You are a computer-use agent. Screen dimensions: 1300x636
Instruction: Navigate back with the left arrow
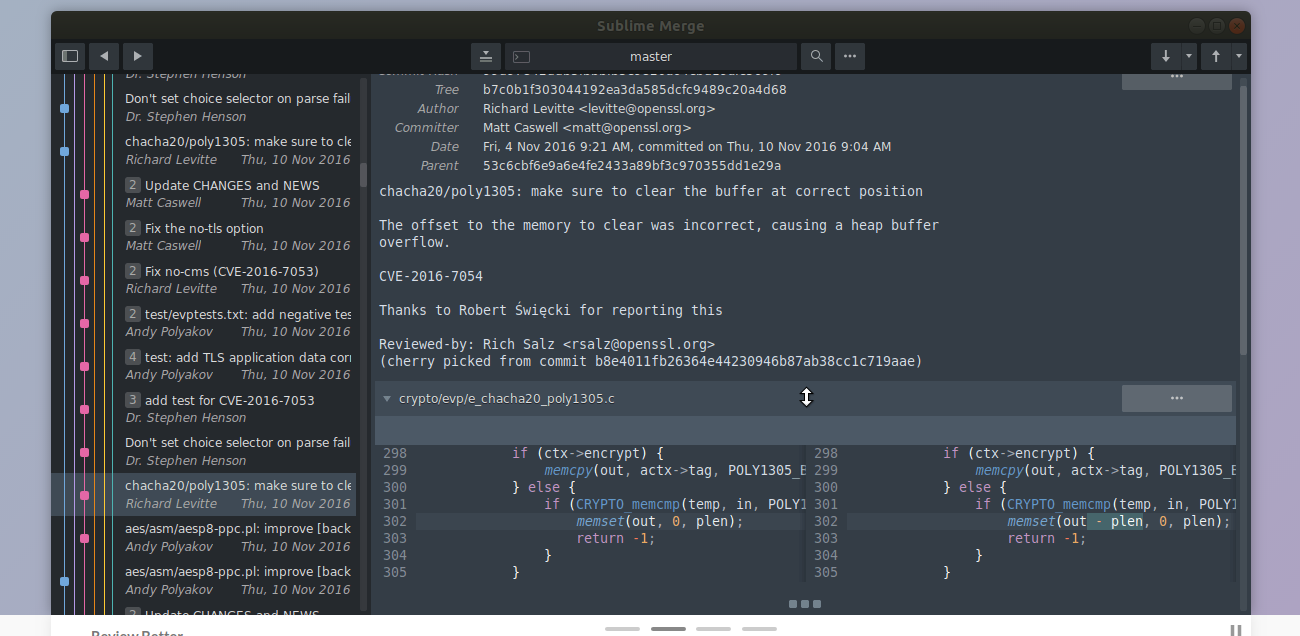click(x=104, y=56)
